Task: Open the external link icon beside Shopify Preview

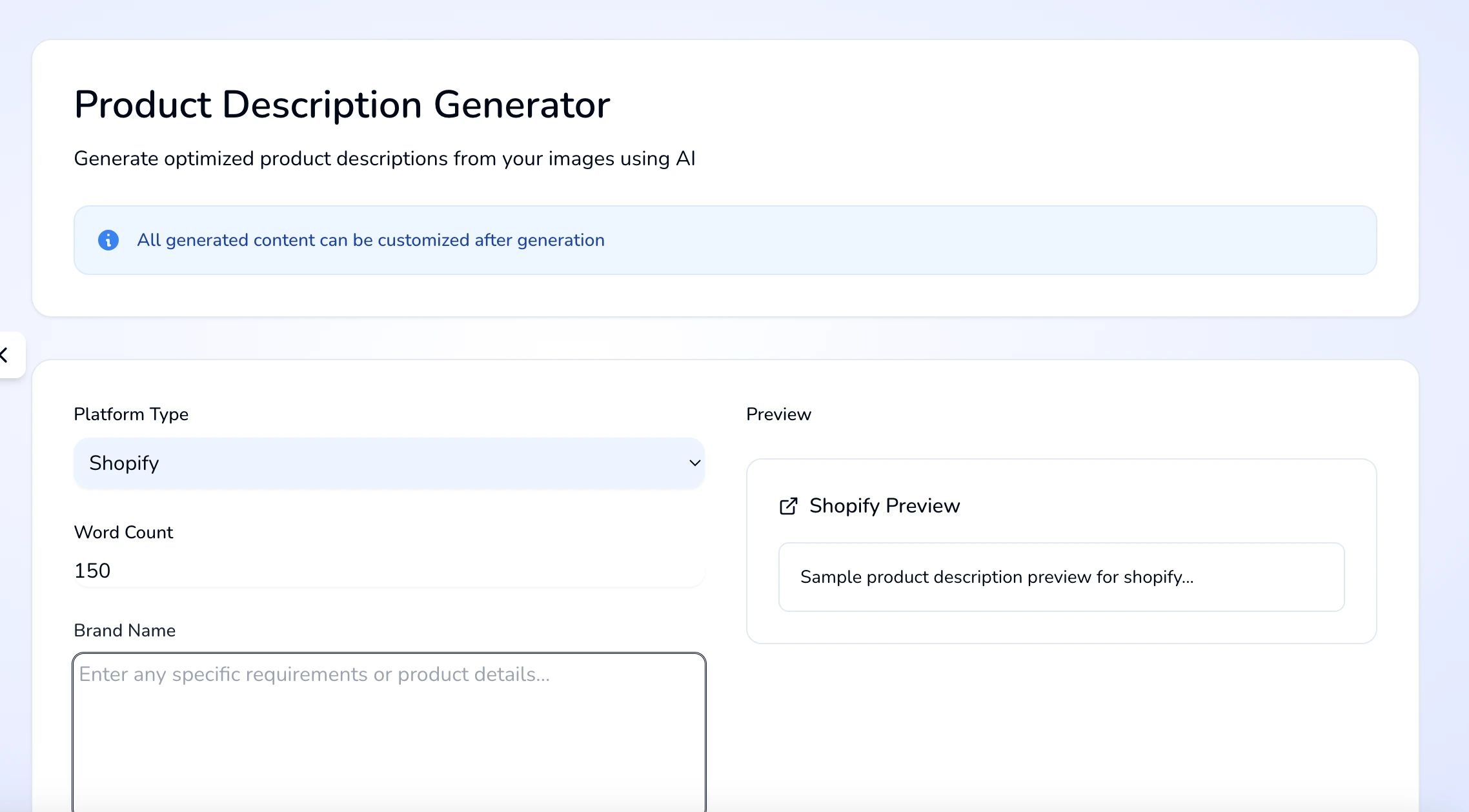Action: (x=789, y=506)
